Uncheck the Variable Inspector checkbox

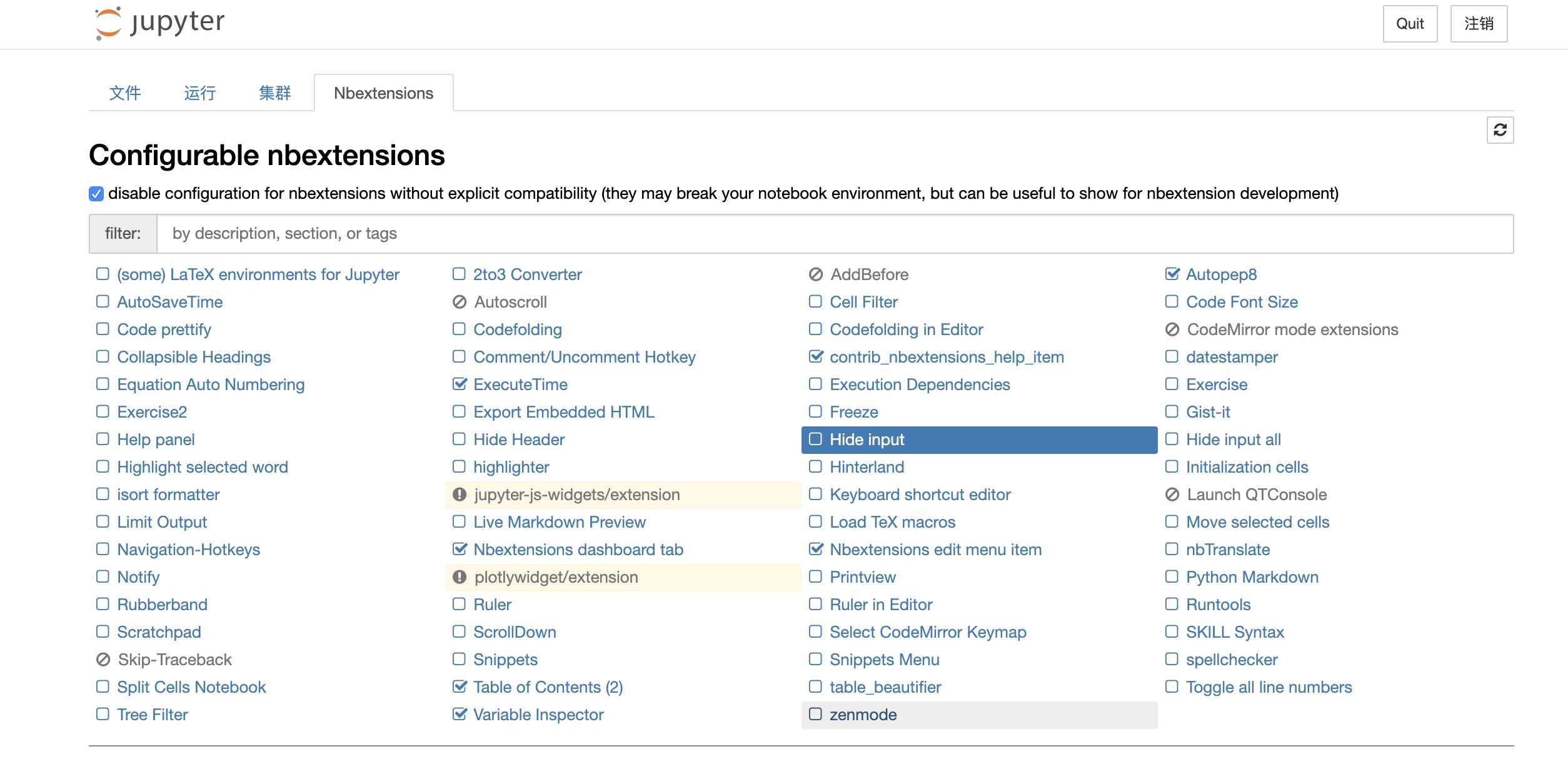pos(460,714)
